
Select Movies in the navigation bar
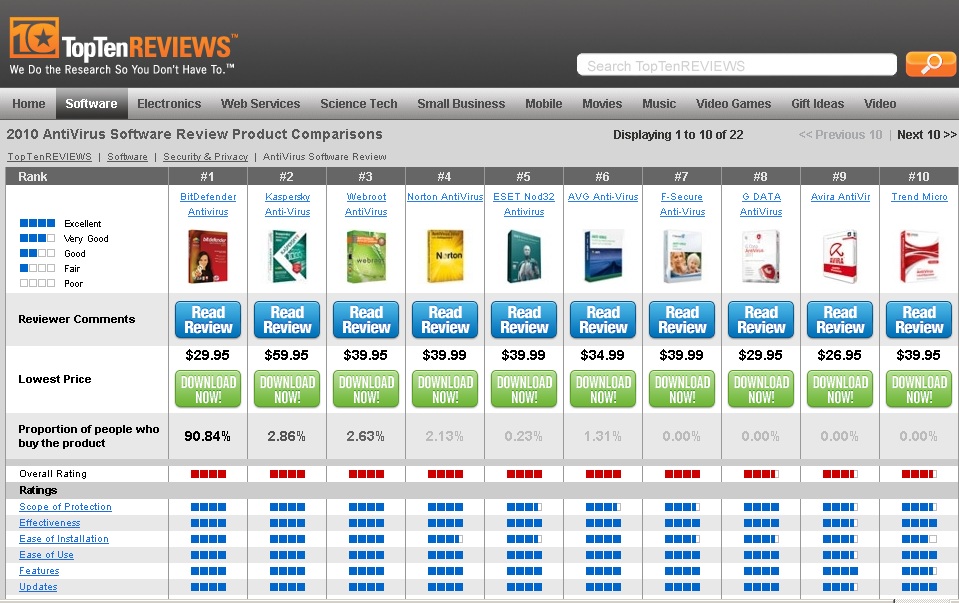[x=601, y=103]
